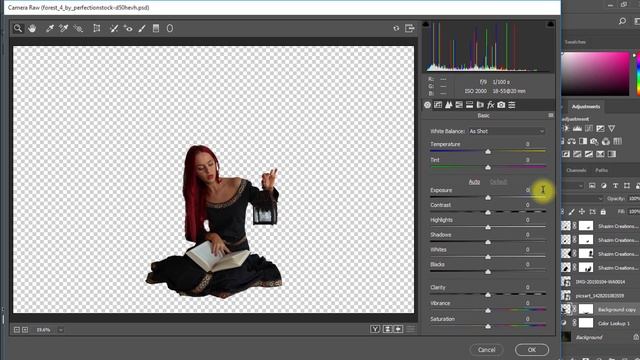This screenshot has height=360, width=640.
Task: Select the Transform tool
Action: click(x=97, y=28)
